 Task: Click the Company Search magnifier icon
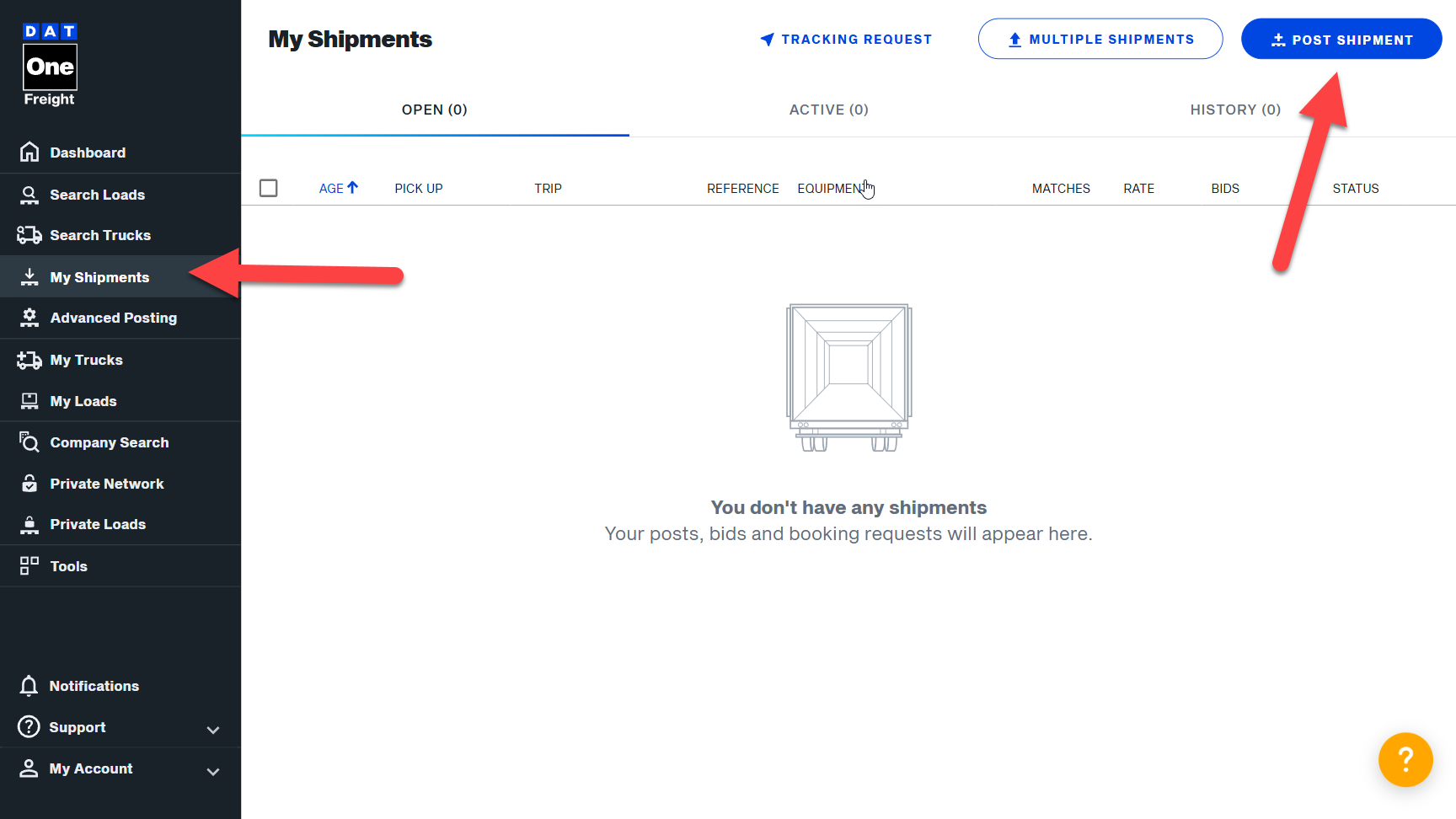pos(29,442)
